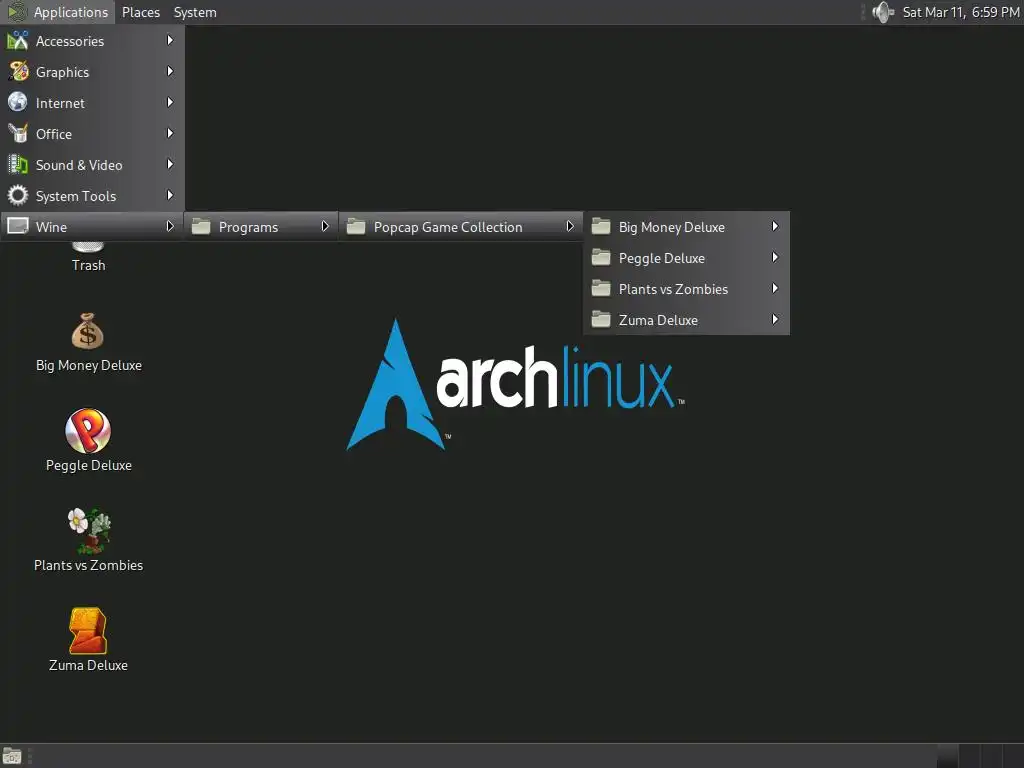Click the workspace switcher in bottom panel
The image size is (1024, 768).
[980, 756]
